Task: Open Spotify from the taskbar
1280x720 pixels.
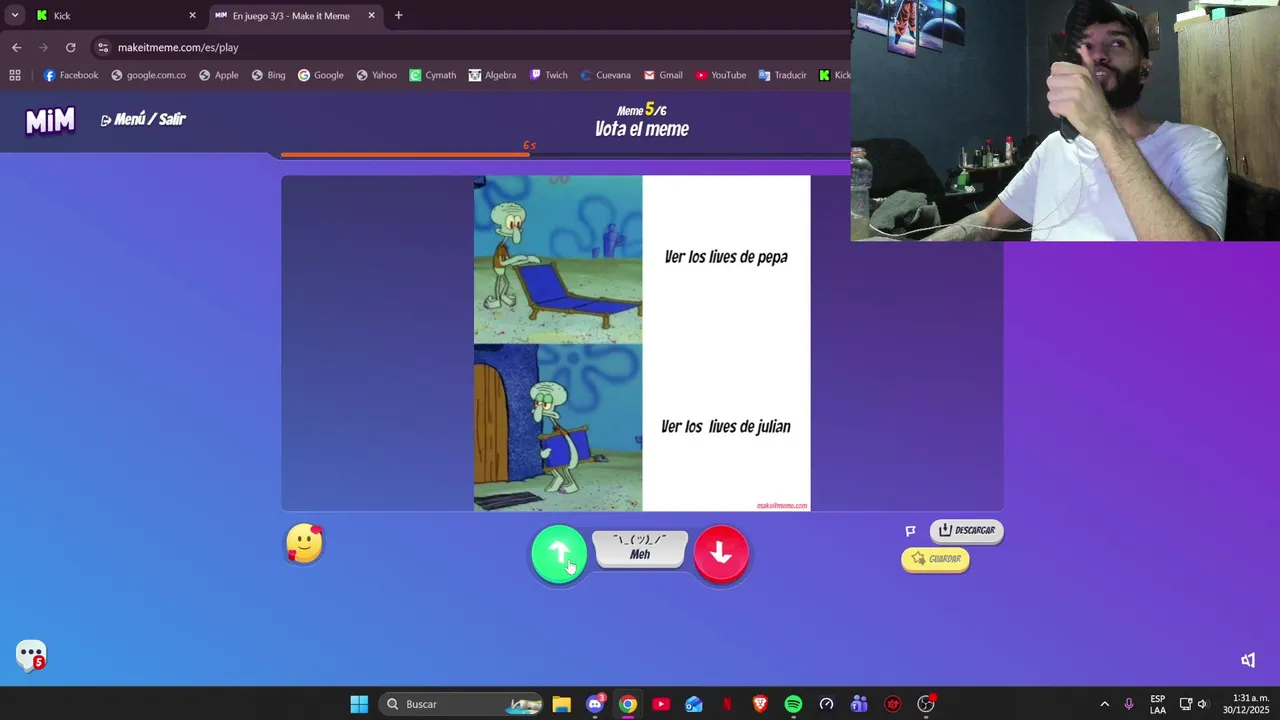Action: click(x=793, y=704)
